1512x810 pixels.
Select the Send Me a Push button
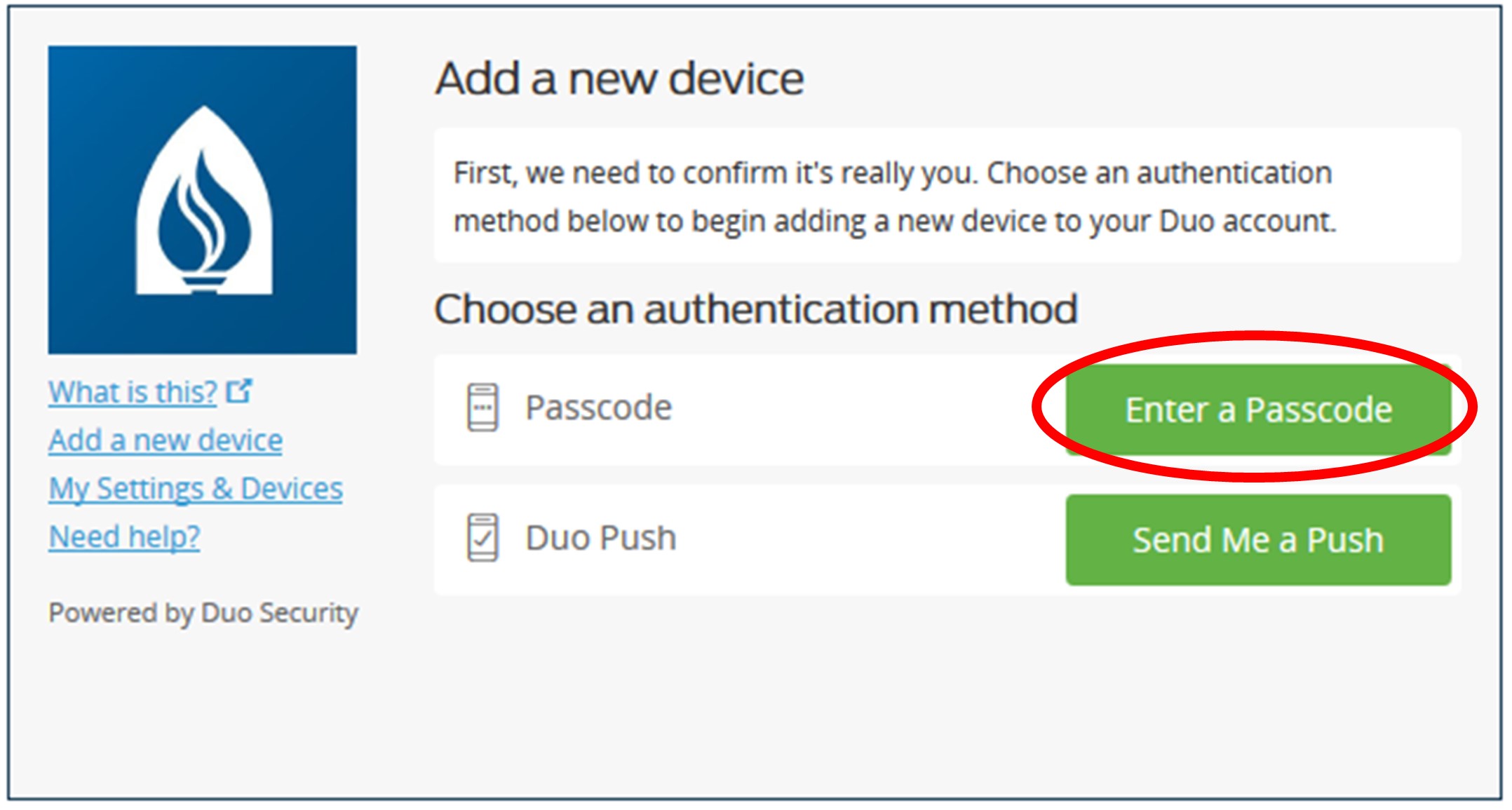pos(1258,540)
